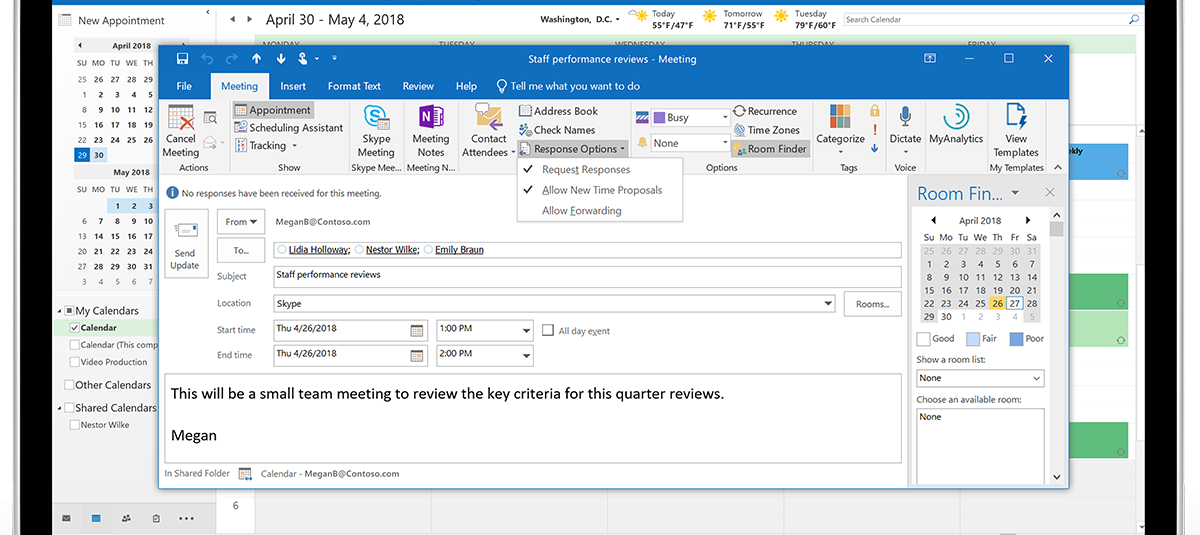Uncheck the Calendar checkbox under My Calendars

pyautogui.click(x=75, y=328)
